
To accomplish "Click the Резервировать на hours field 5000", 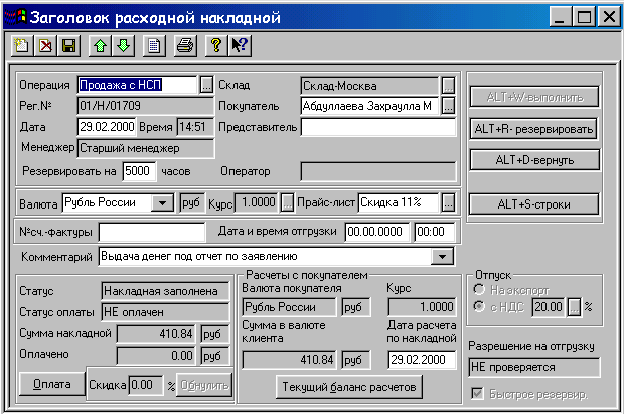I will (139, 171).
